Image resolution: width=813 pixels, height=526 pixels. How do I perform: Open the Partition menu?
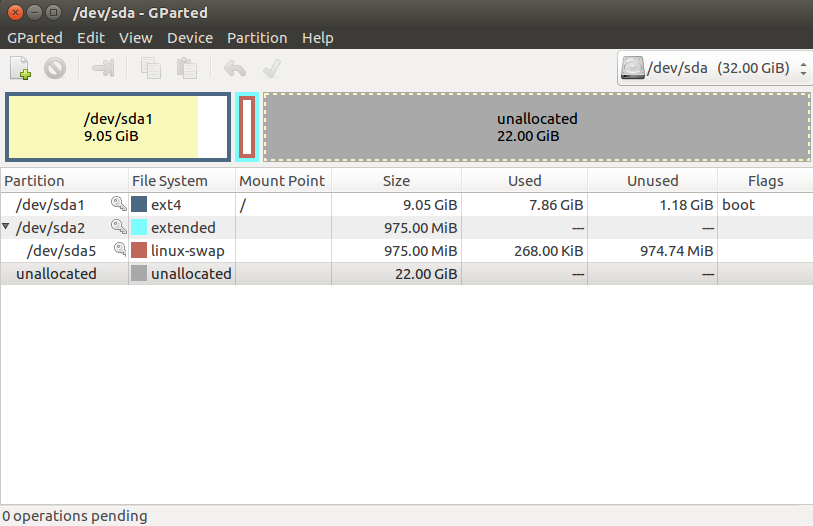coord(257,38)
